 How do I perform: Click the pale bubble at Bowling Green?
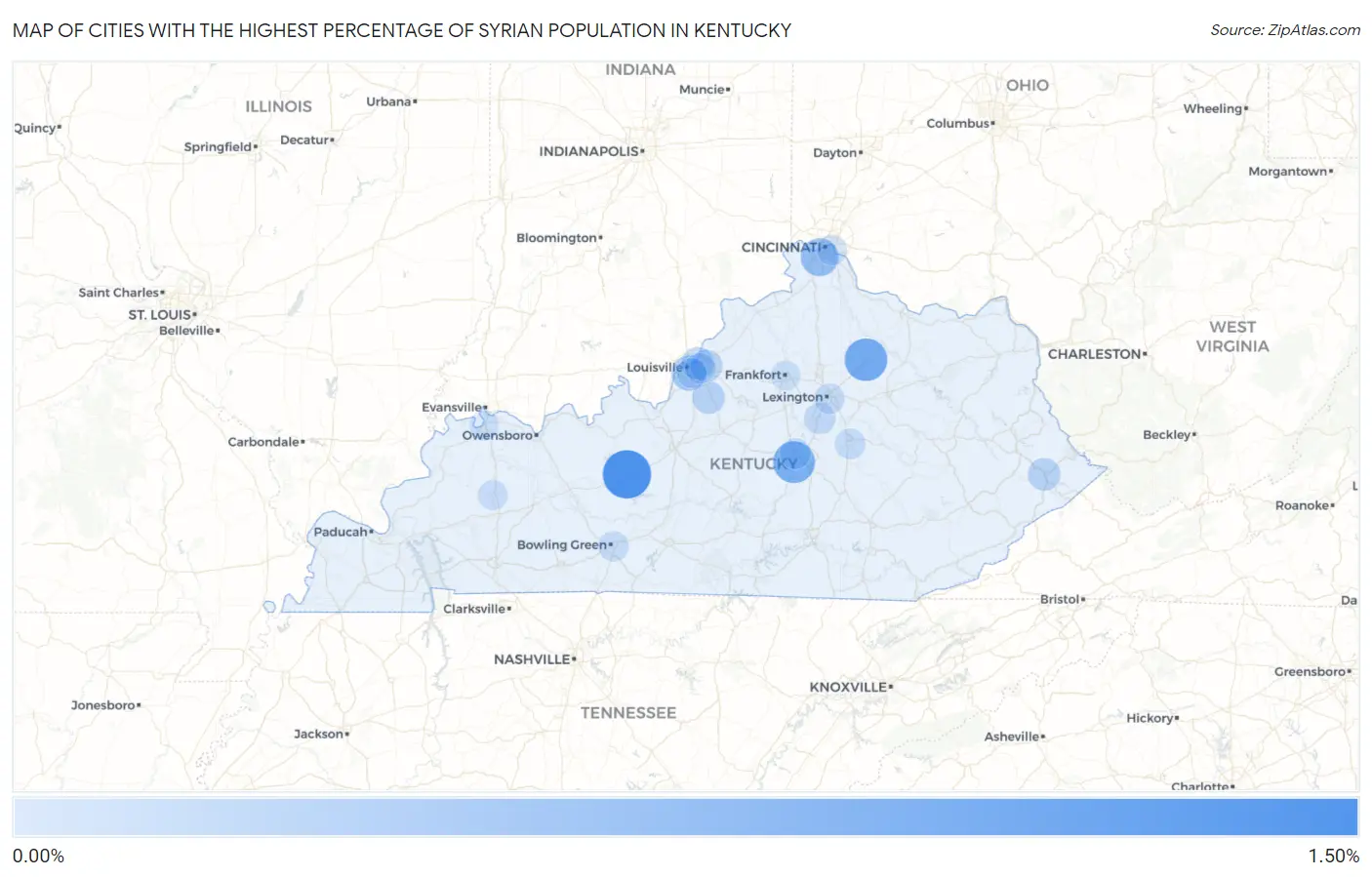(x=613, y=546)
